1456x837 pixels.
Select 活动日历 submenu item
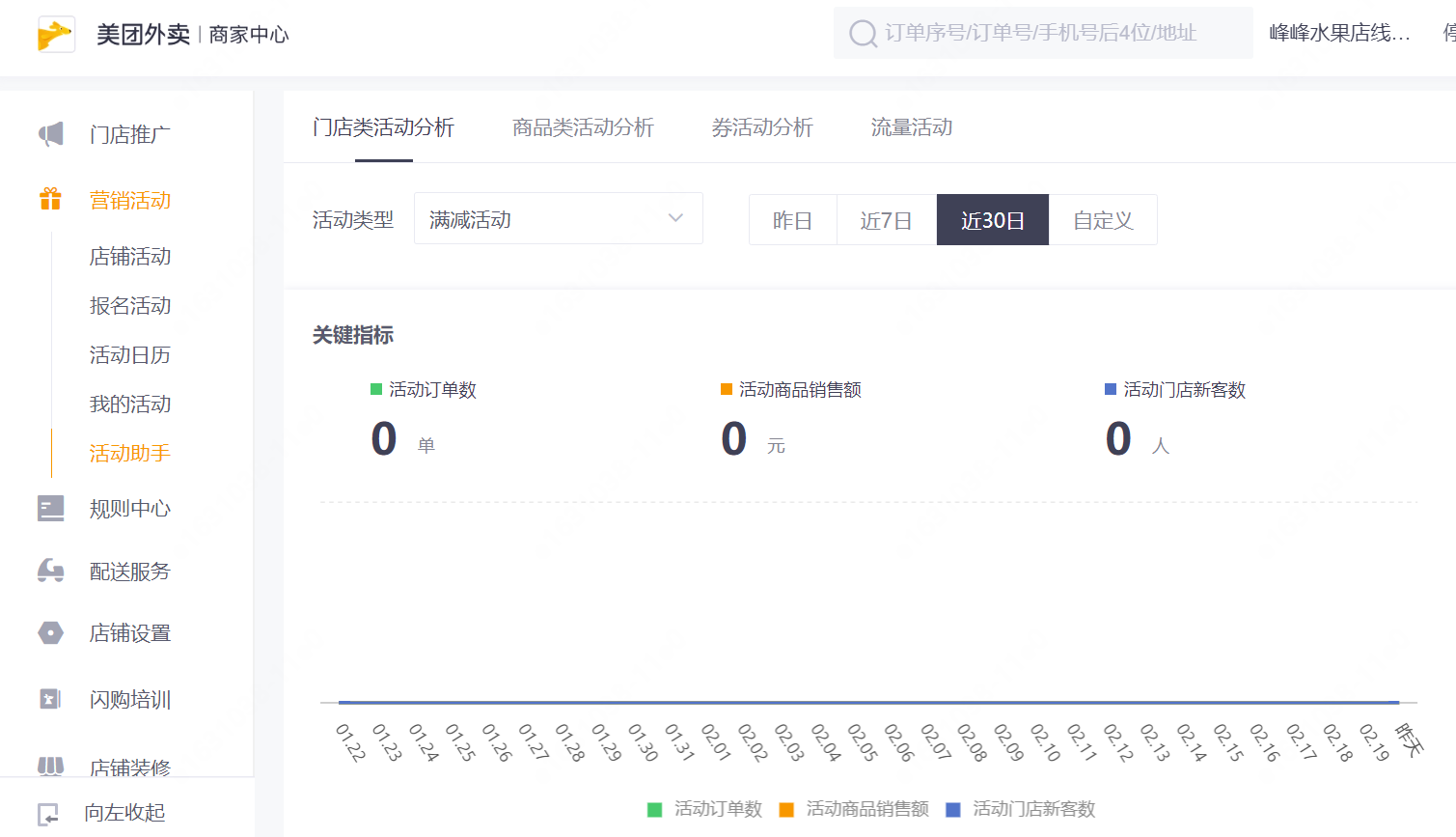(x=130, y=354)
